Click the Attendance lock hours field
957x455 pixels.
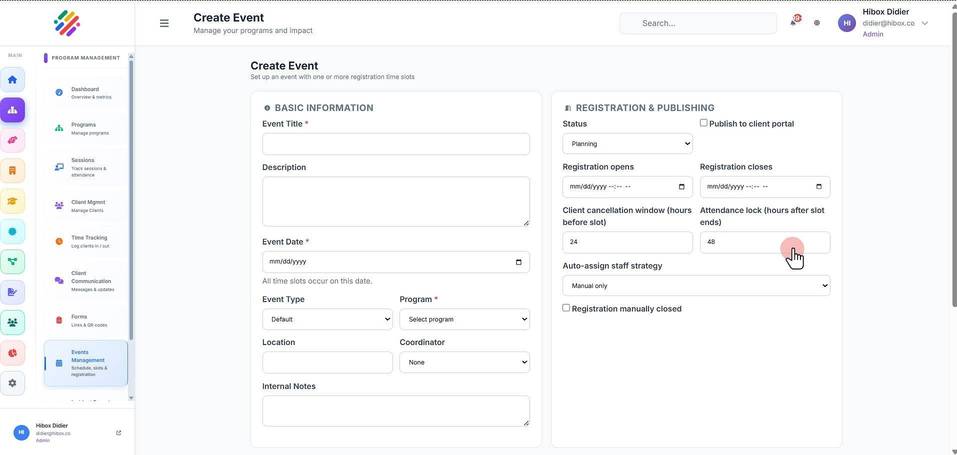pyautogui.click(x=765, y=242)
